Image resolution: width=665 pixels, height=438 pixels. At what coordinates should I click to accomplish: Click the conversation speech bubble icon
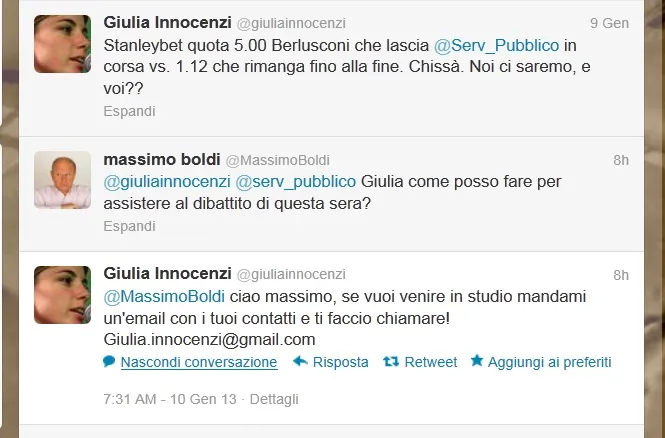[109, 362]
